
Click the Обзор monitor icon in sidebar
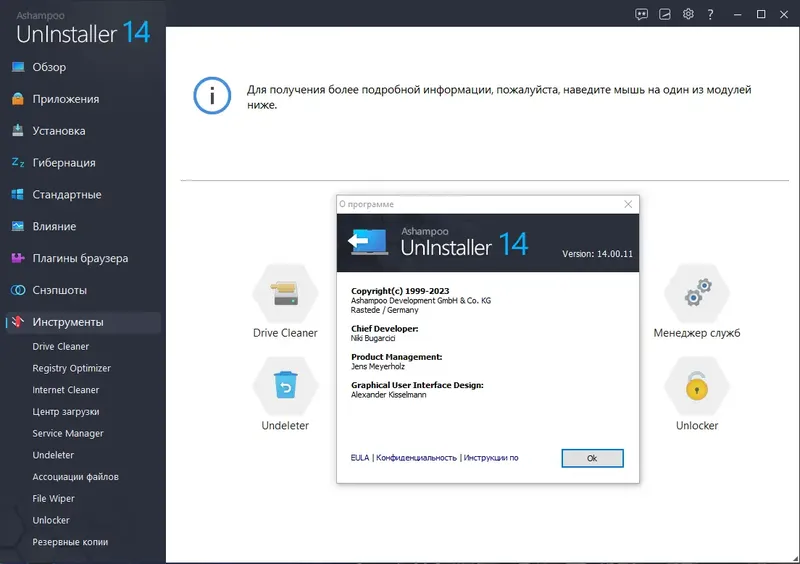[18, 67]
